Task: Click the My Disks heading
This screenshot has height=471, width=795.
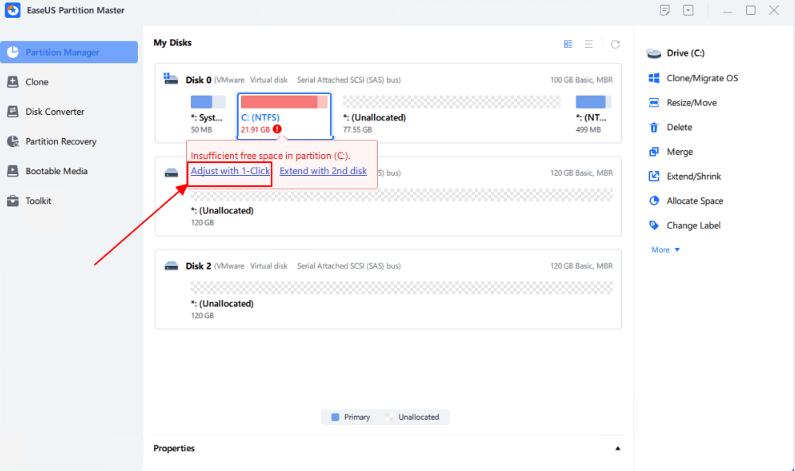Action: click(x=172, y=43)
